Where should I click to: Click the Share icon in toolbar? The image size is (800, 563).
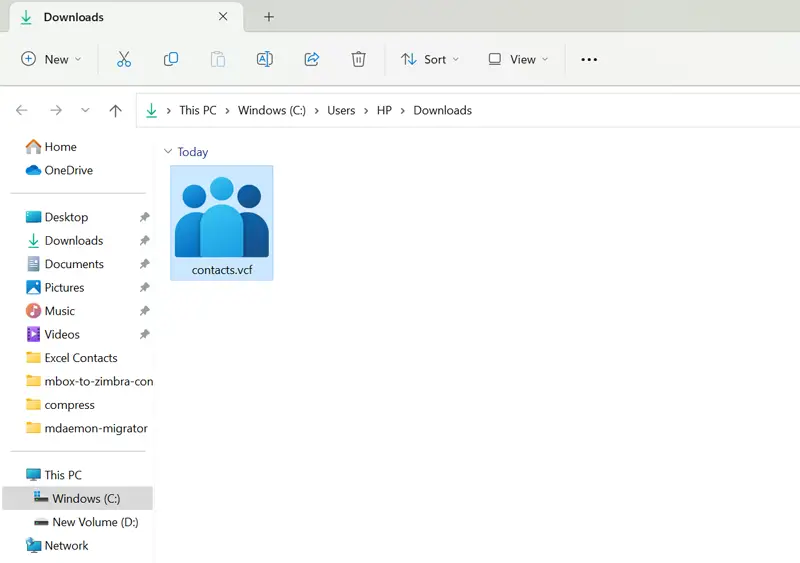311,60
